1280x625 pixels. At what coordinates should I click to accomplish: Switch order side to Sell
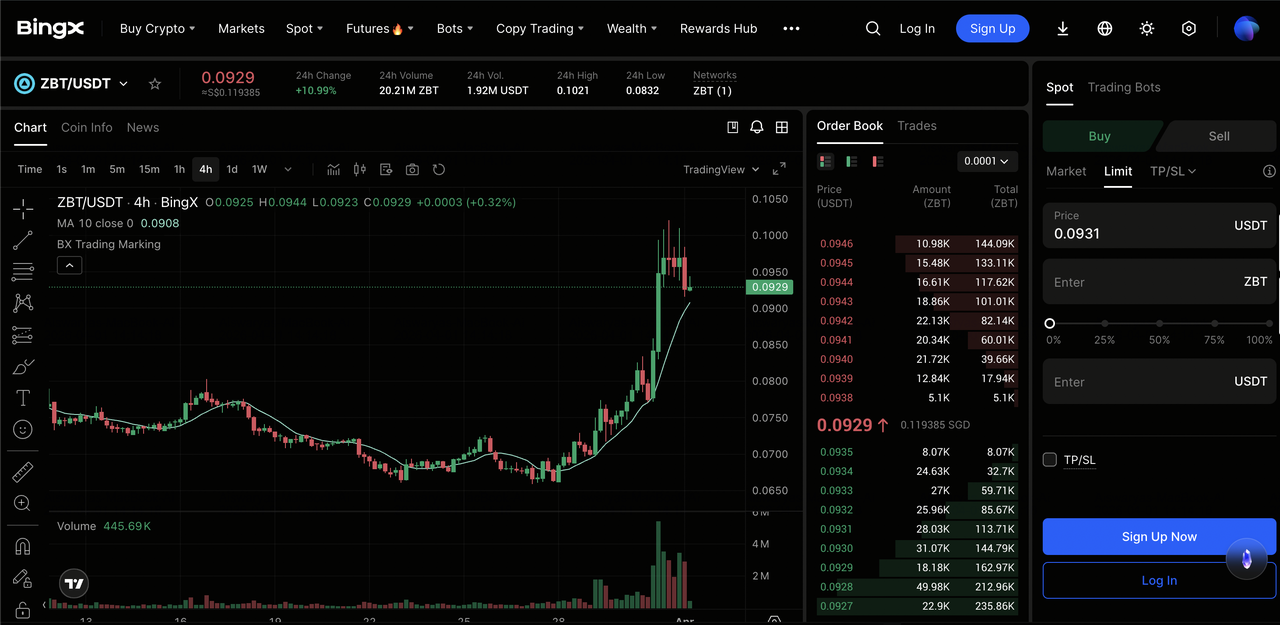pyautogui.click(x=1219, y=136)
